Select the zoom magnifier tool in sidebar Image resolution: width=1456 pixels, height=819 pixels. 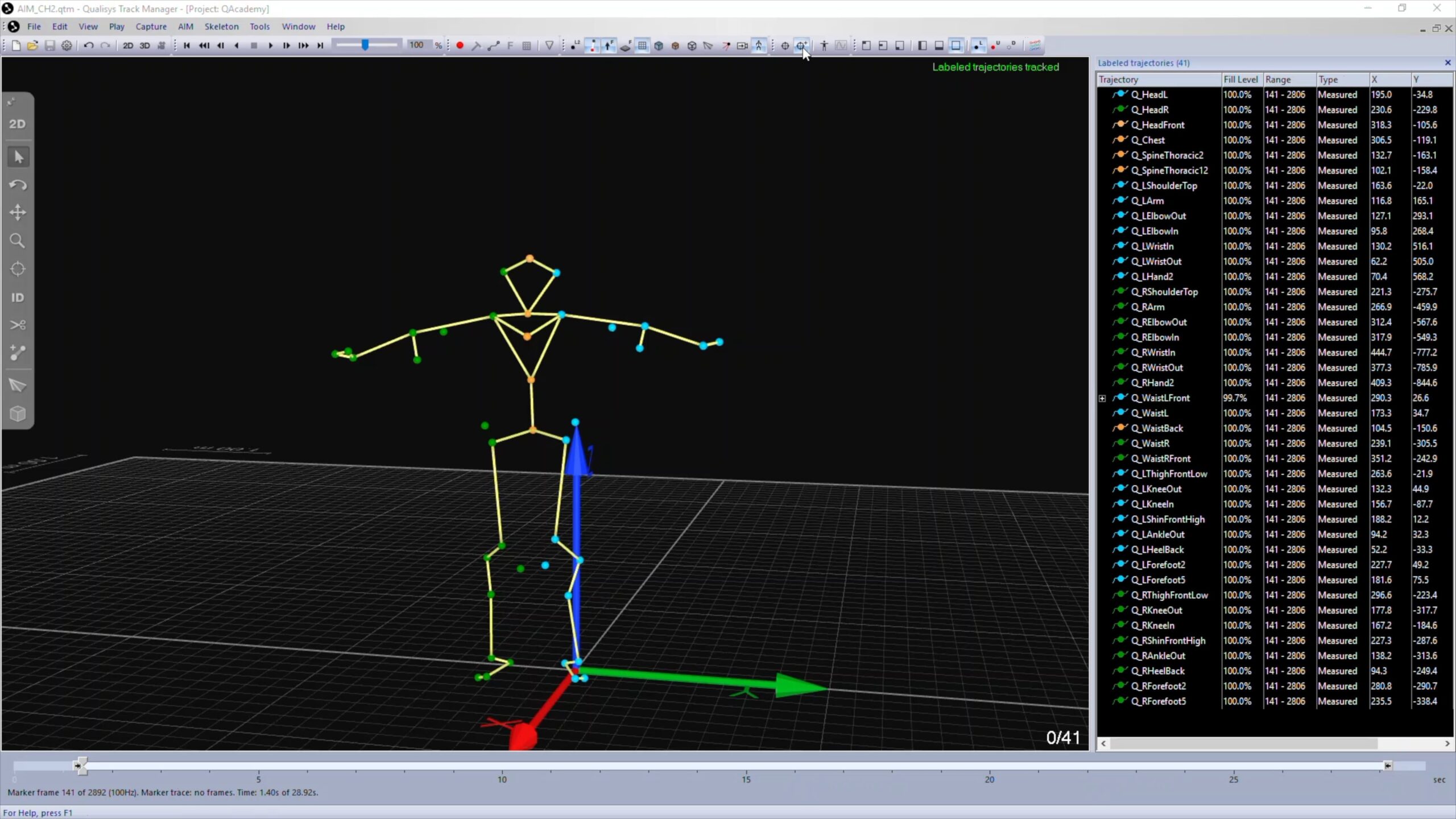(18, 241)
